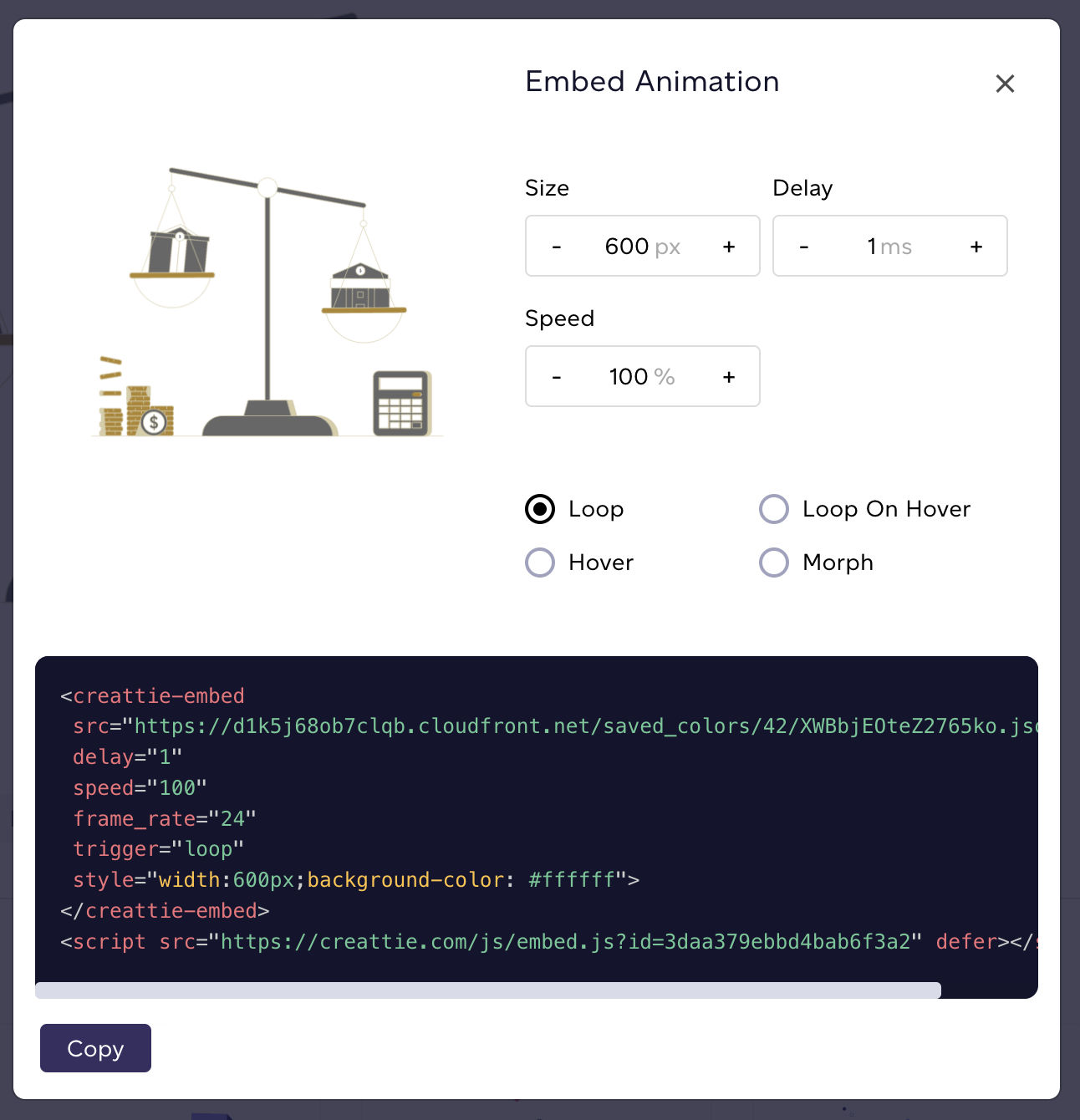Screen dimensions: 1080x1120
Task: Decrease the Size value with the minus control
Action: coord(556,246)
